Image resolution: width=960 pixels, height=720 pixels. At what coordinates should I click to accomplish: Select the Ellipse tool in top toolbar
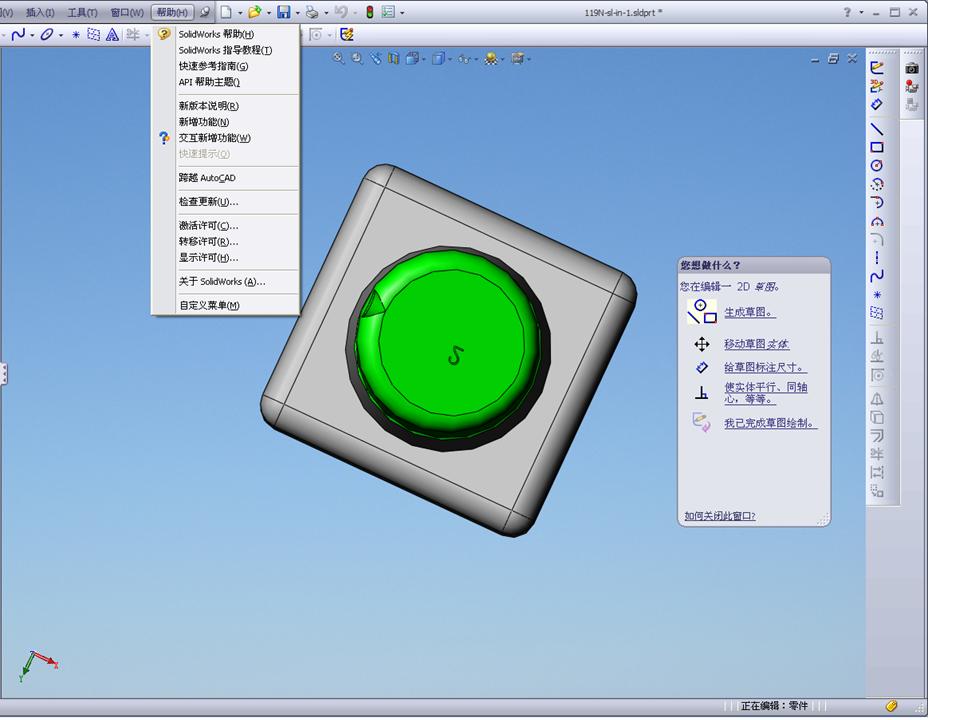point(47,34)
